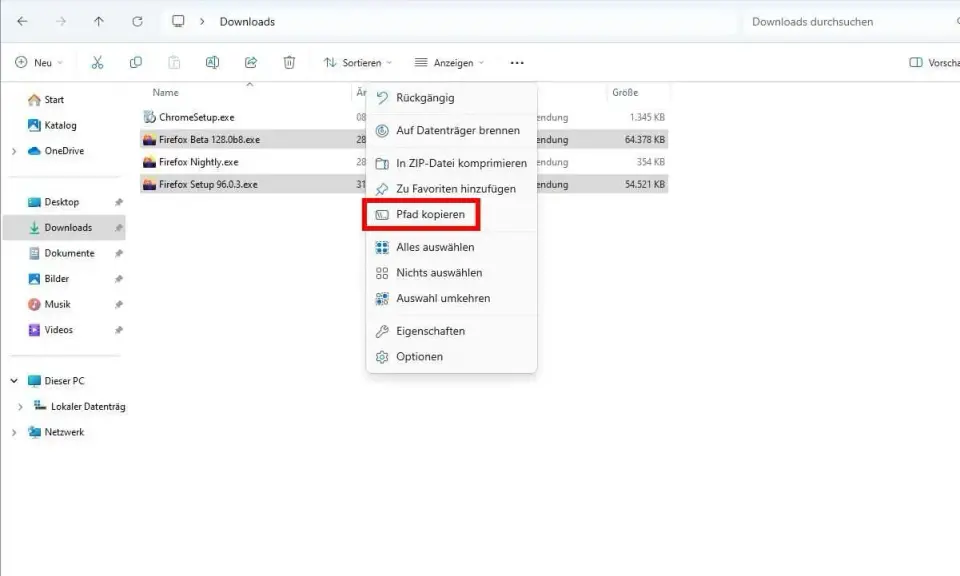Choose 'Zu Favoriten hinzufügen' menu entry
Screen dimensions: 960x576
tap(451, 189)
